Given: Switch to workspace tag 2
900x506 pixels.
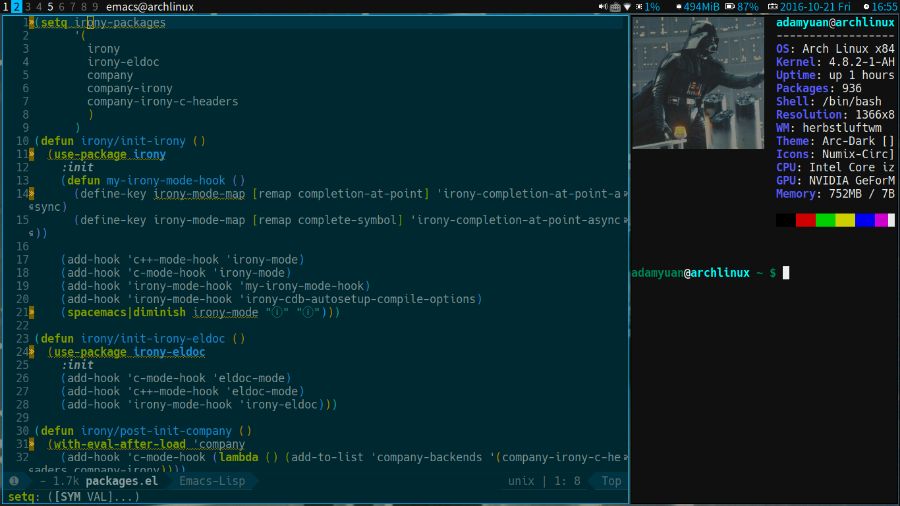Looking at the screenshot, I should click(16, 7).
